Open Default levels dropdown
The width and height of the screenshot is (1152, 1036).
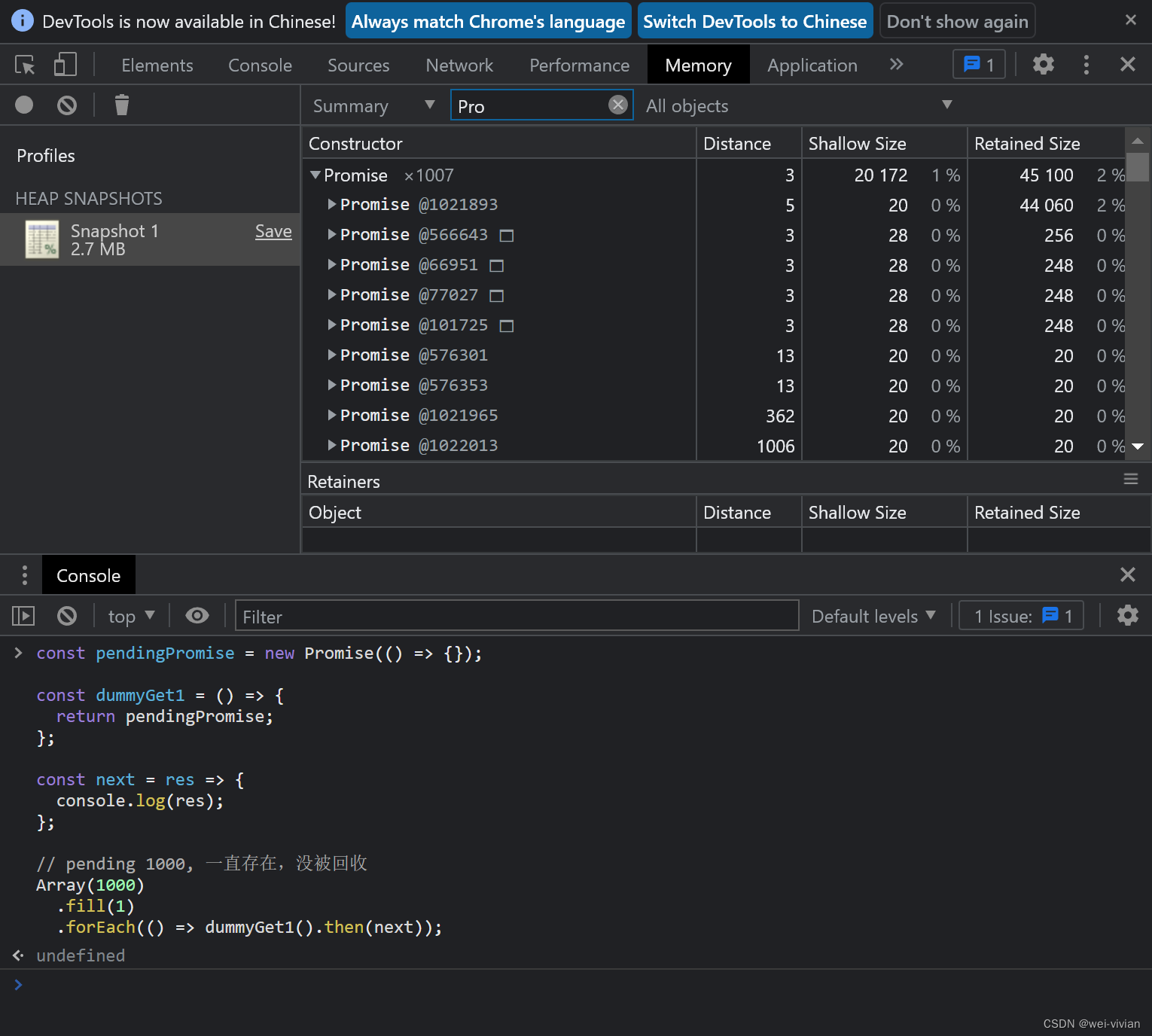pos(873,616)
